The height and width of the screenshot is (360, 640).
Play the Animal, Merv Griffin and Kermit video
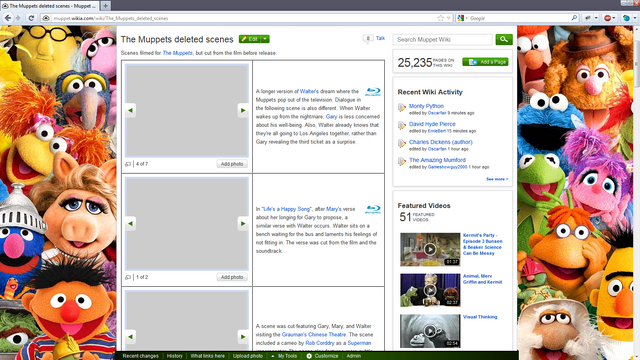pos(430,290)
